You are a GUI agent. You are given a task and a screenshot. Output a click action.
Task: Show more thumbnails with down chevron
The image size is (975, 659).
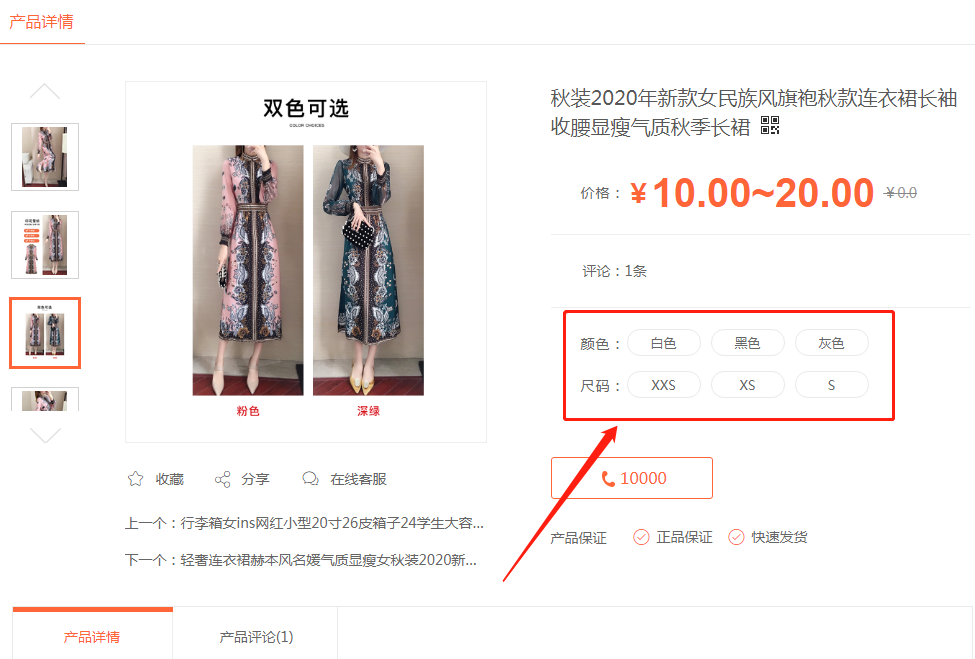coord(45,435)
